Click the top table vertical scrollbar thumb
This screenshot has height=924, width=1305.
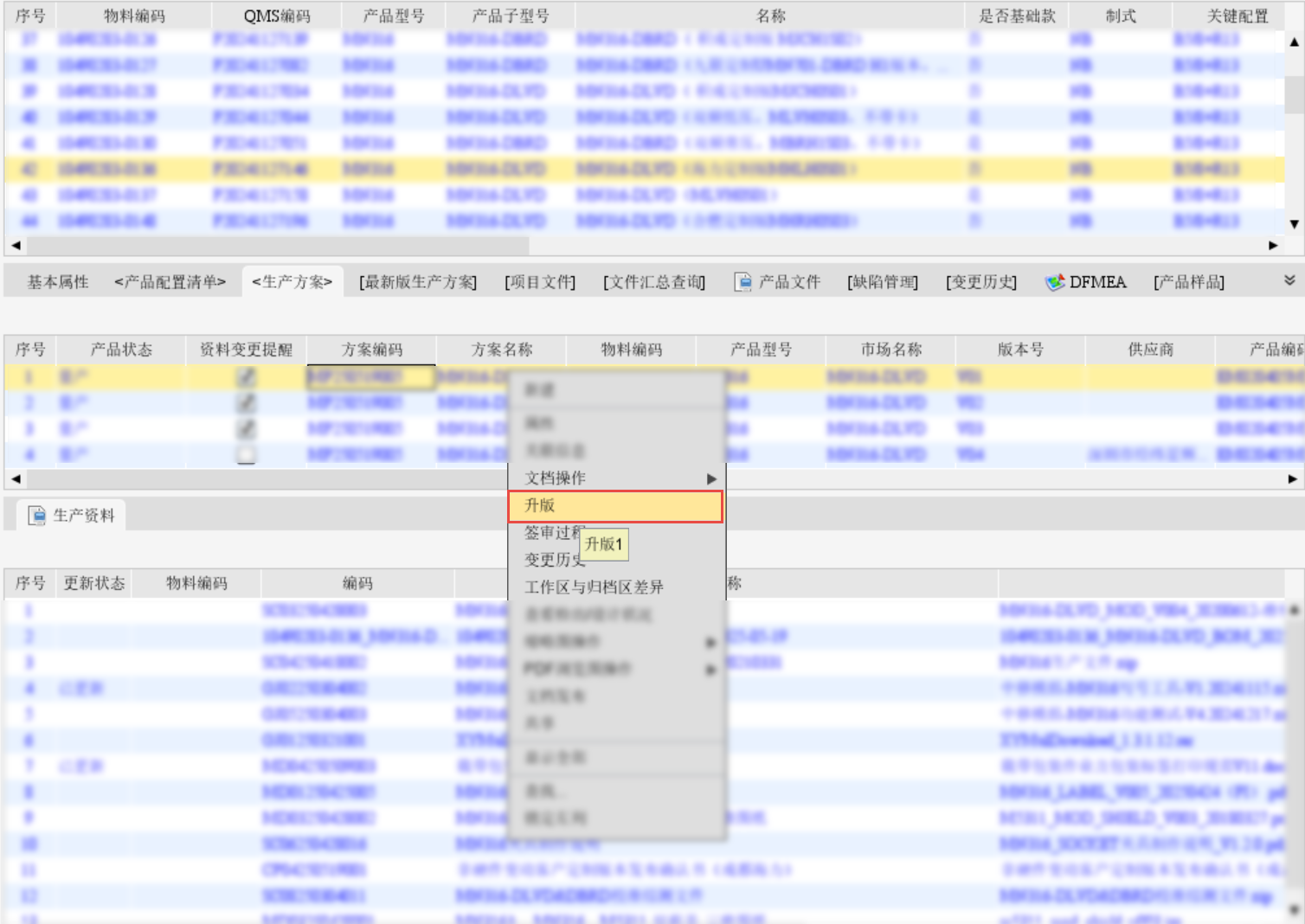pos(1294,95)
